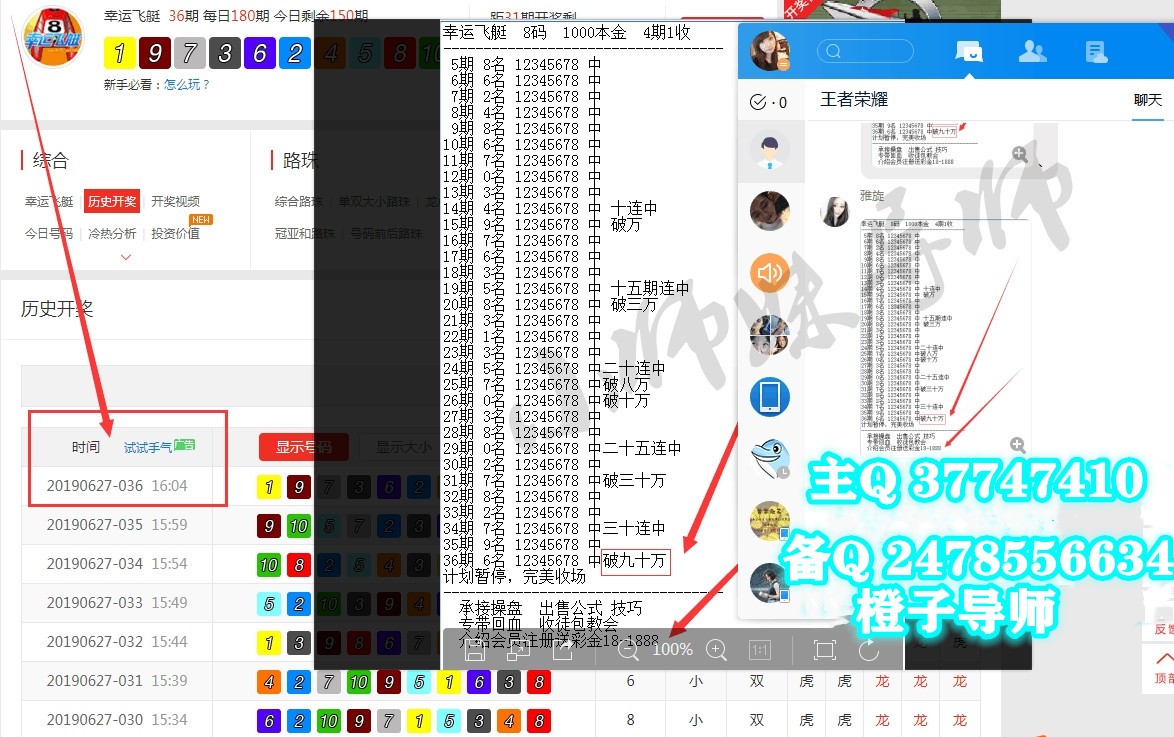This screenshot has height=737, width=1174.
Task: Click the 王者荣耀 chat title
Action: point(854,100)
